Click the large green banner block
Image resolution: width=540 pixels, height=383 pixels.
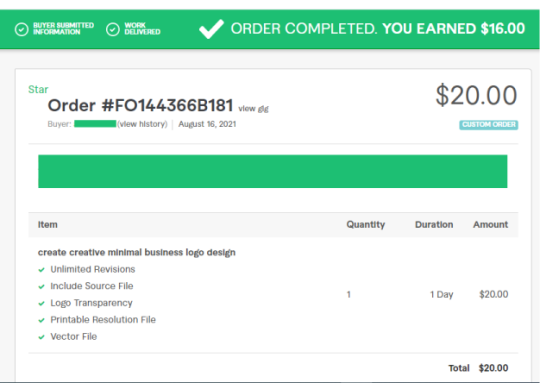point(272,171)
